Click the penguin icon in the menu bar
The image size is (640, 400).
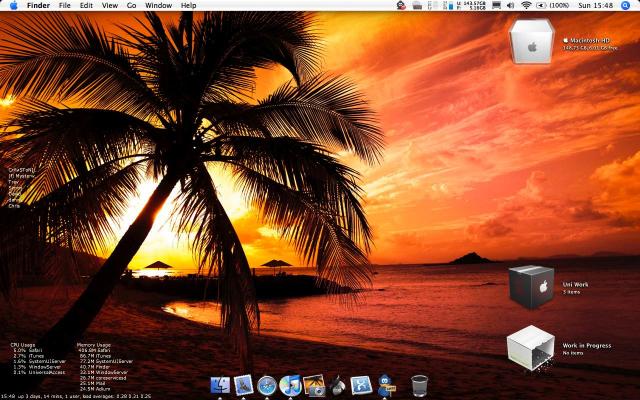401,5
